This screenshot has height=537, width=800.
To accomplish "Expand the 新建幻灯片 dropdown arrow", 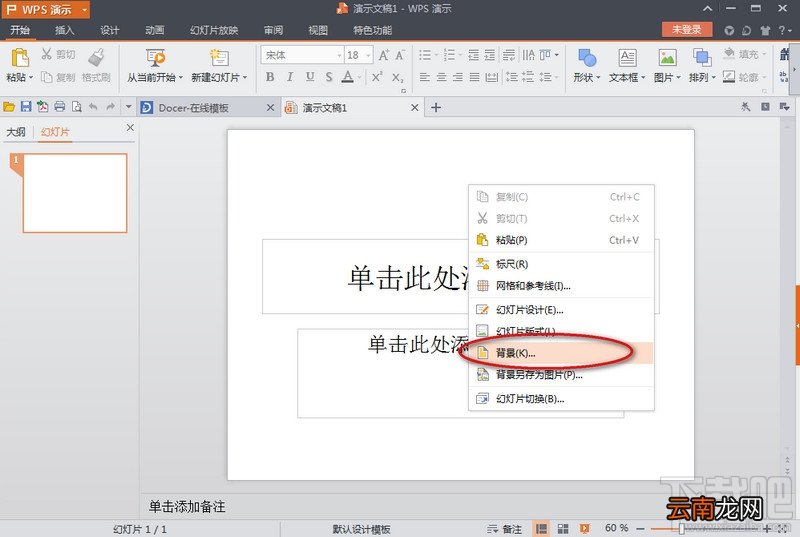I will pyautogui.click(x=245, y=78).
